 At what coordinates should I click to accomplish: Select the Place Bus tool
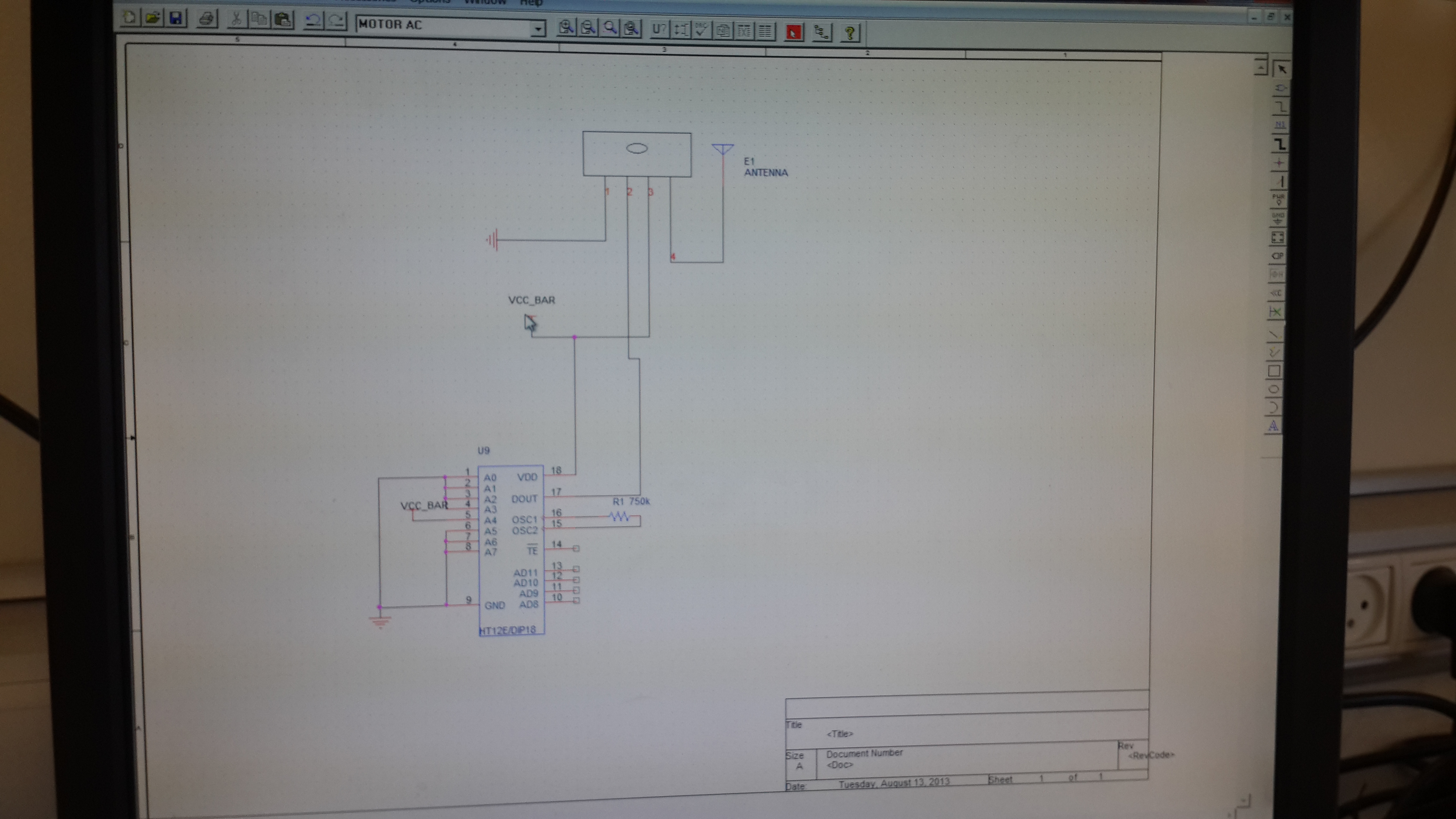tap(1280, 144)
